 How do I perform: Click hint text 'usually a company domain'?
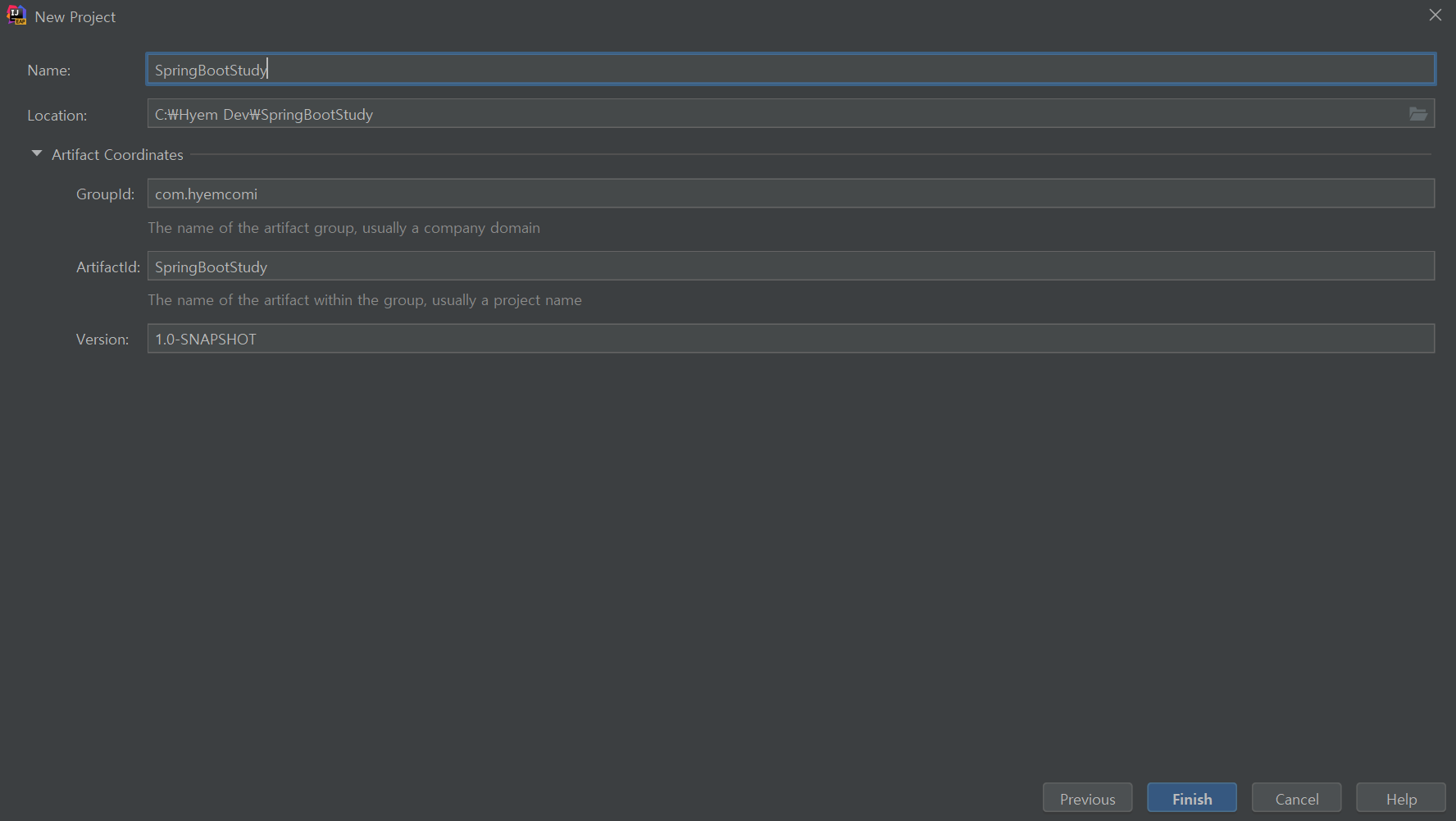451,228
